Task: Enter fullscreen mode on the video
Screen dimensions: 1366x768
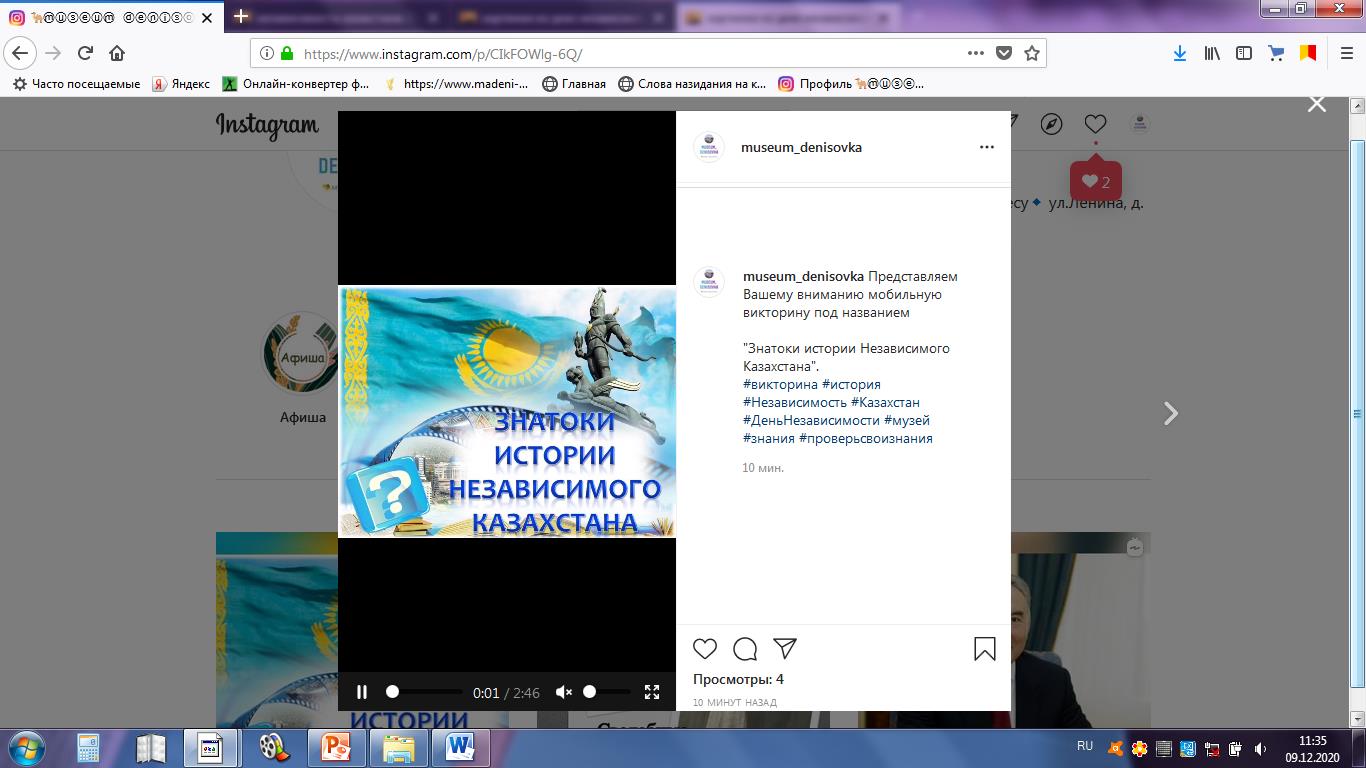Action: click(652, 692)
